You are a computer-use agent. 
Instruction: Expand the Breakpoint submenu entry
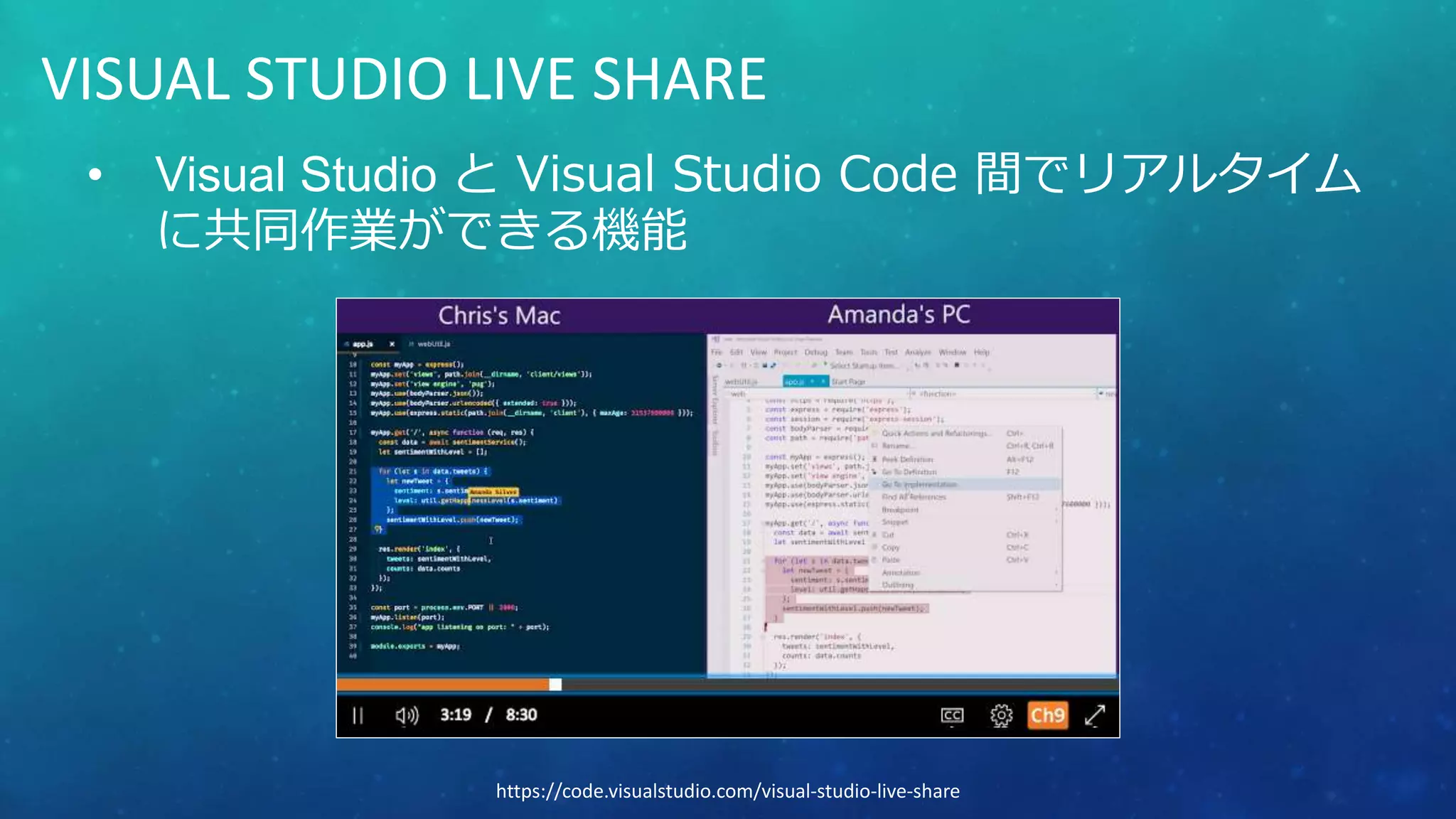[965, 510]
